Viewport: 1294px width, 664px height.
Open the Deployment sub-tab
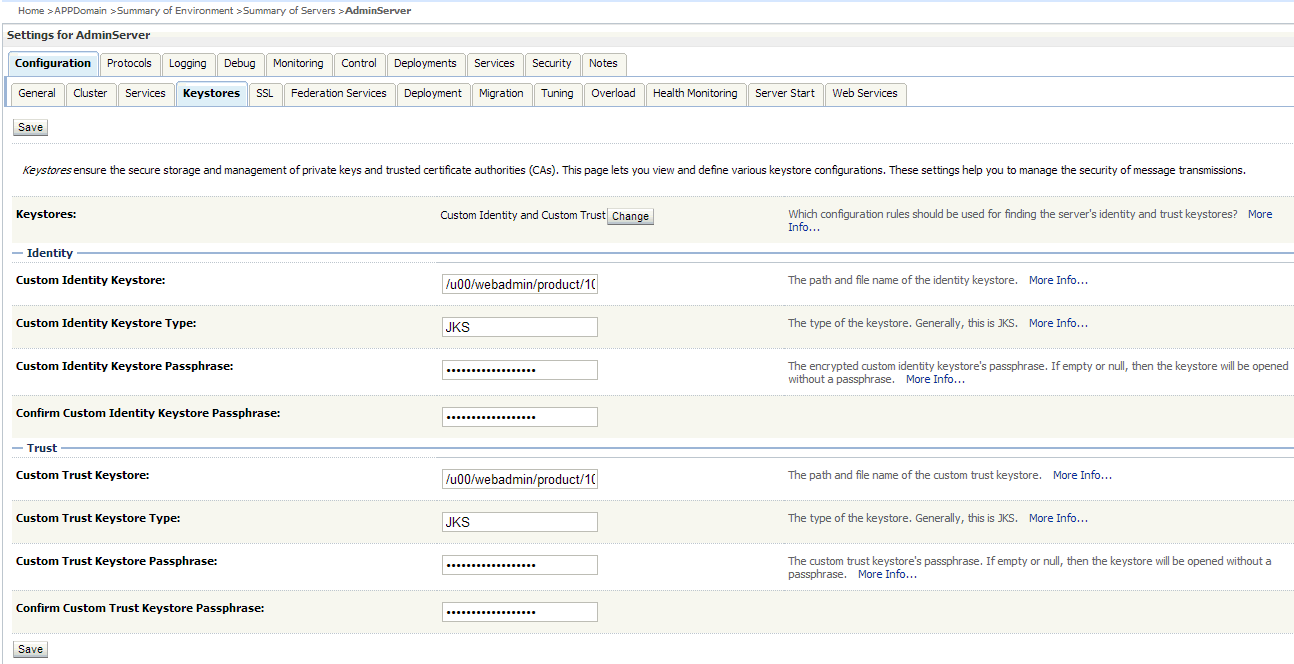point(433,93)
